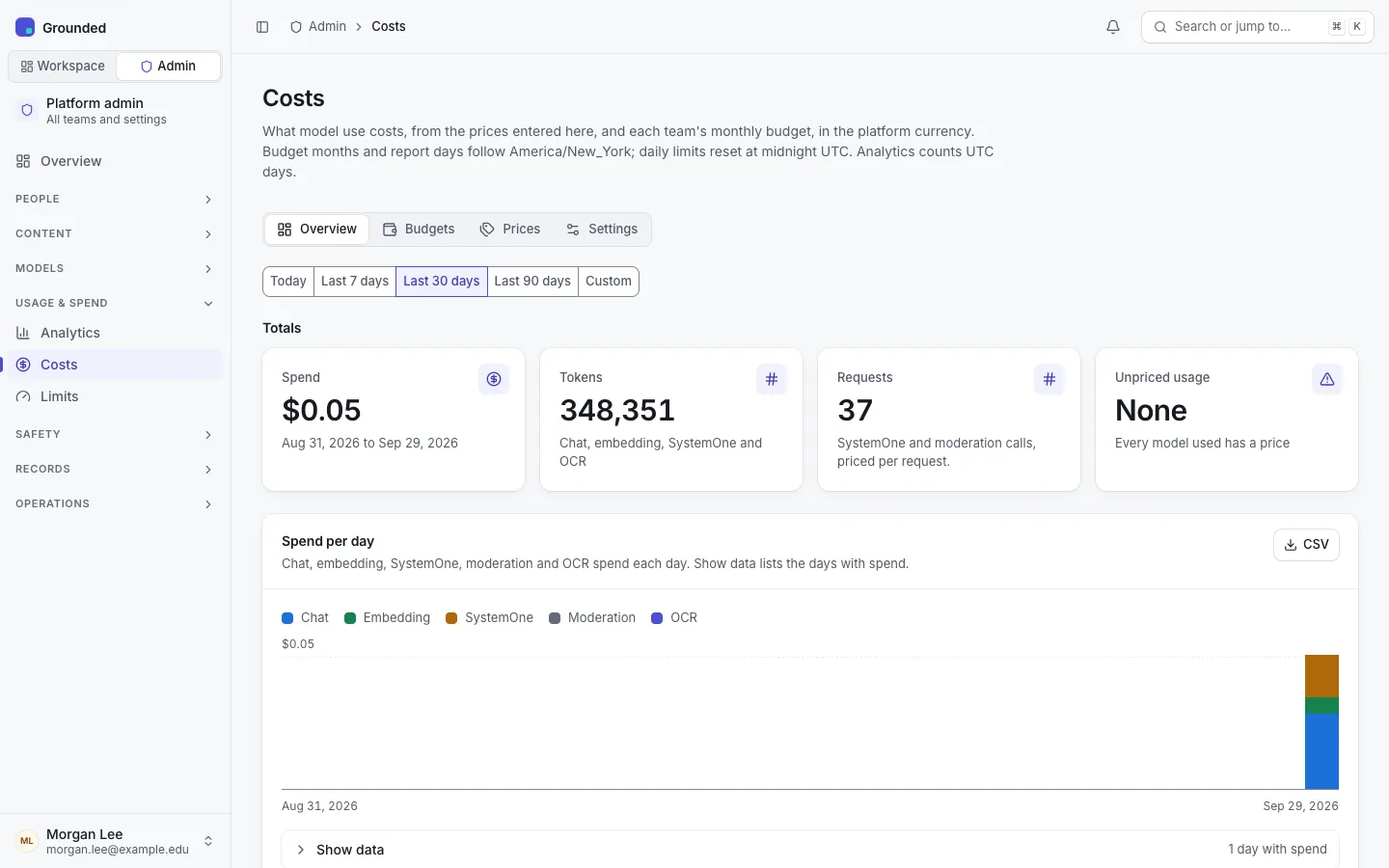1389x868 pixels.
Task: Expand the Operations section
Action: pyautogui.click(x=114, y=503)
